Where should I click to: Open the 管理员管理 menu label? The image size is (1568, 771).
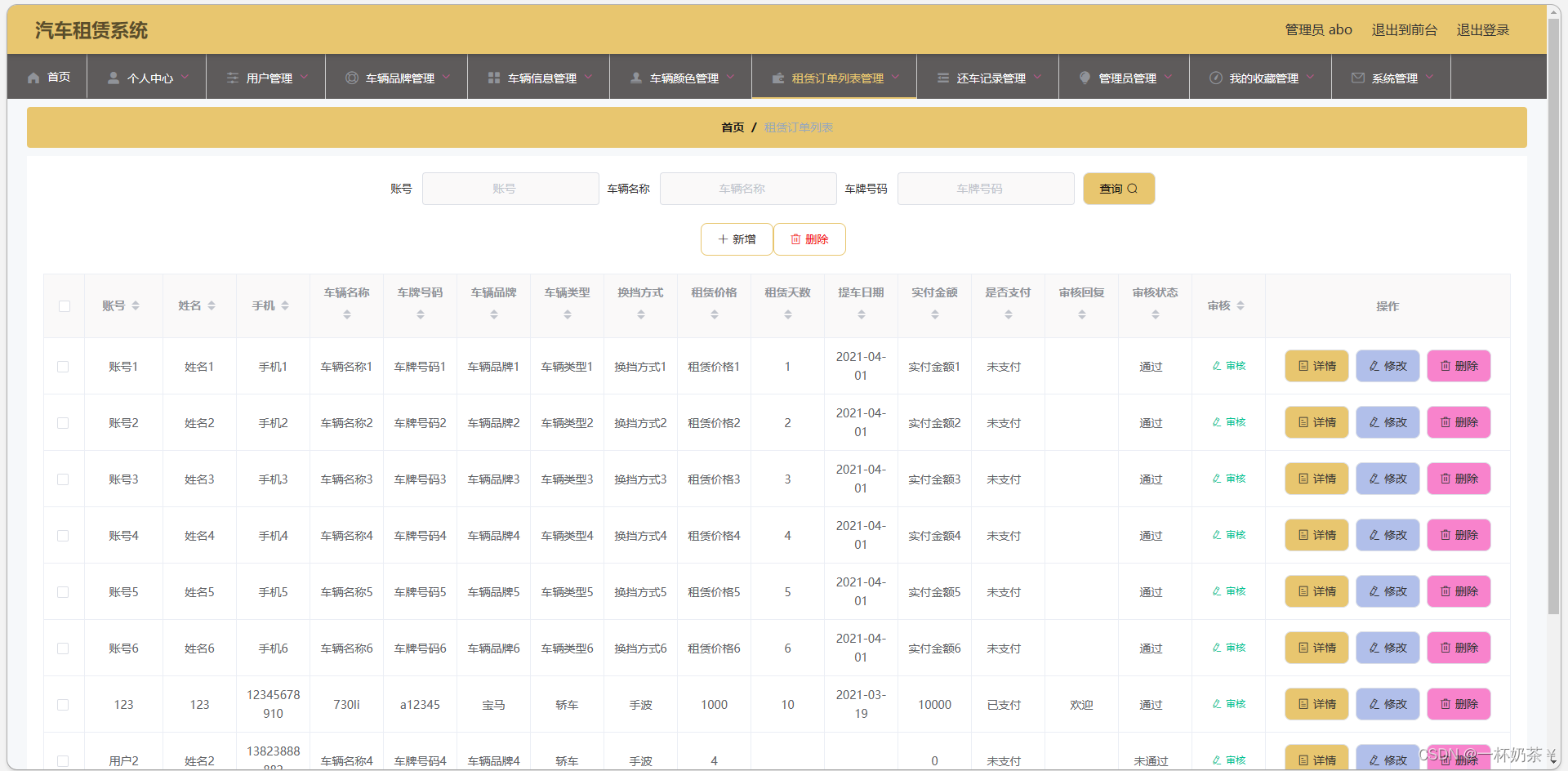click(x=1128, y=78)
